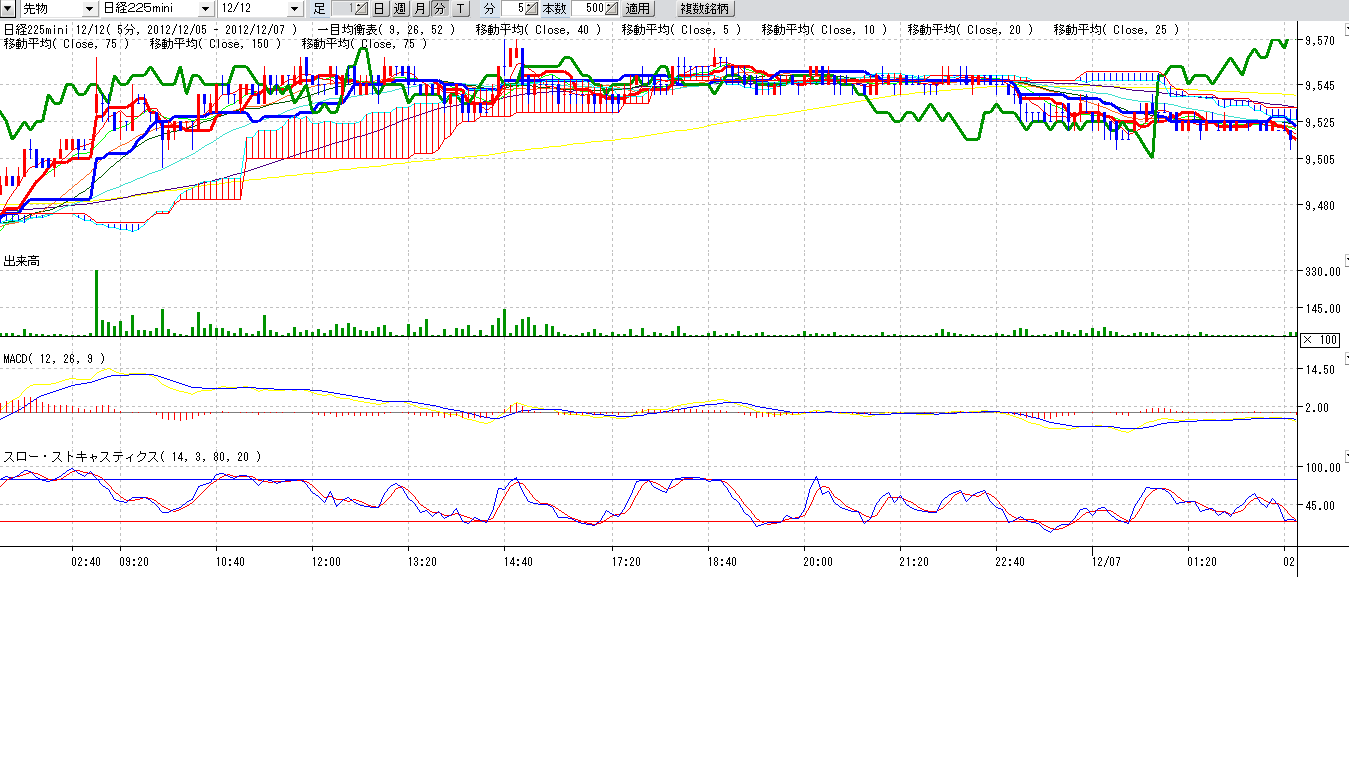
Task: Switch to monthly (月) chart period
Action: click(x=420, y=9)
